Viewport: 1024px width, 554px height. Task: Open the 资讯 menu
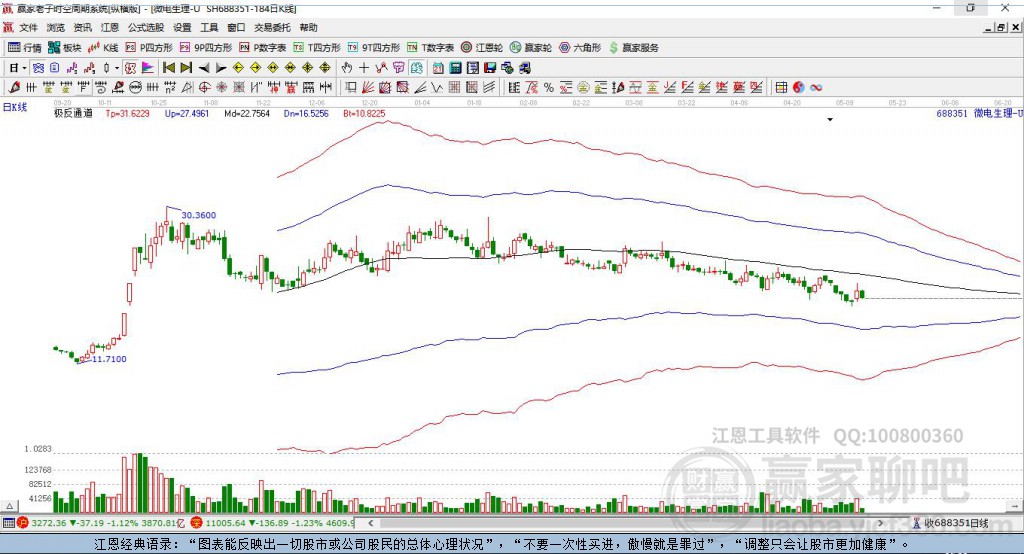pos(82,27)
